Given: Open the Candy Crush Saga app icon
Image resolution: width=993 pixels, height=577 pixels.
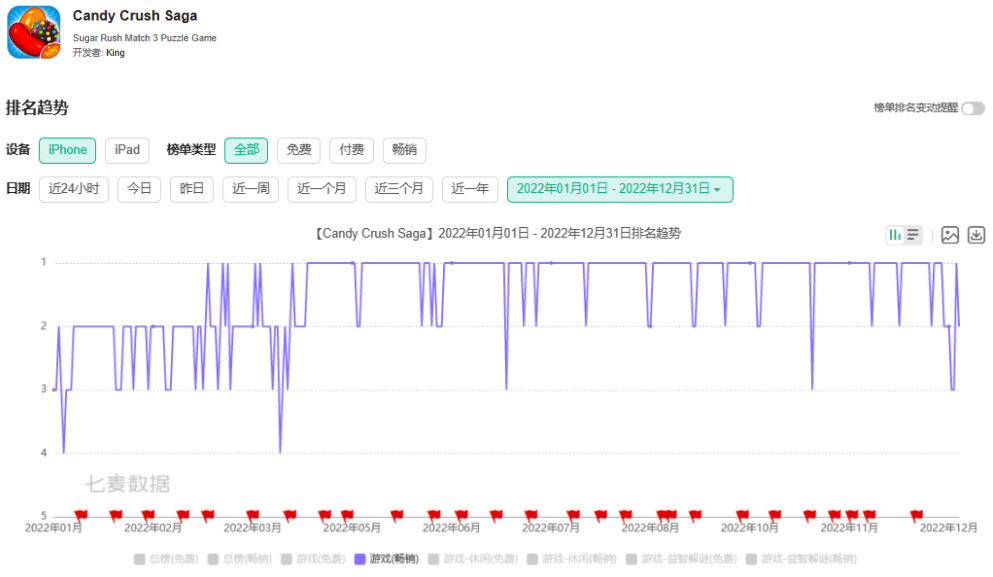Looking at the screenshot, I should point(34,33).
